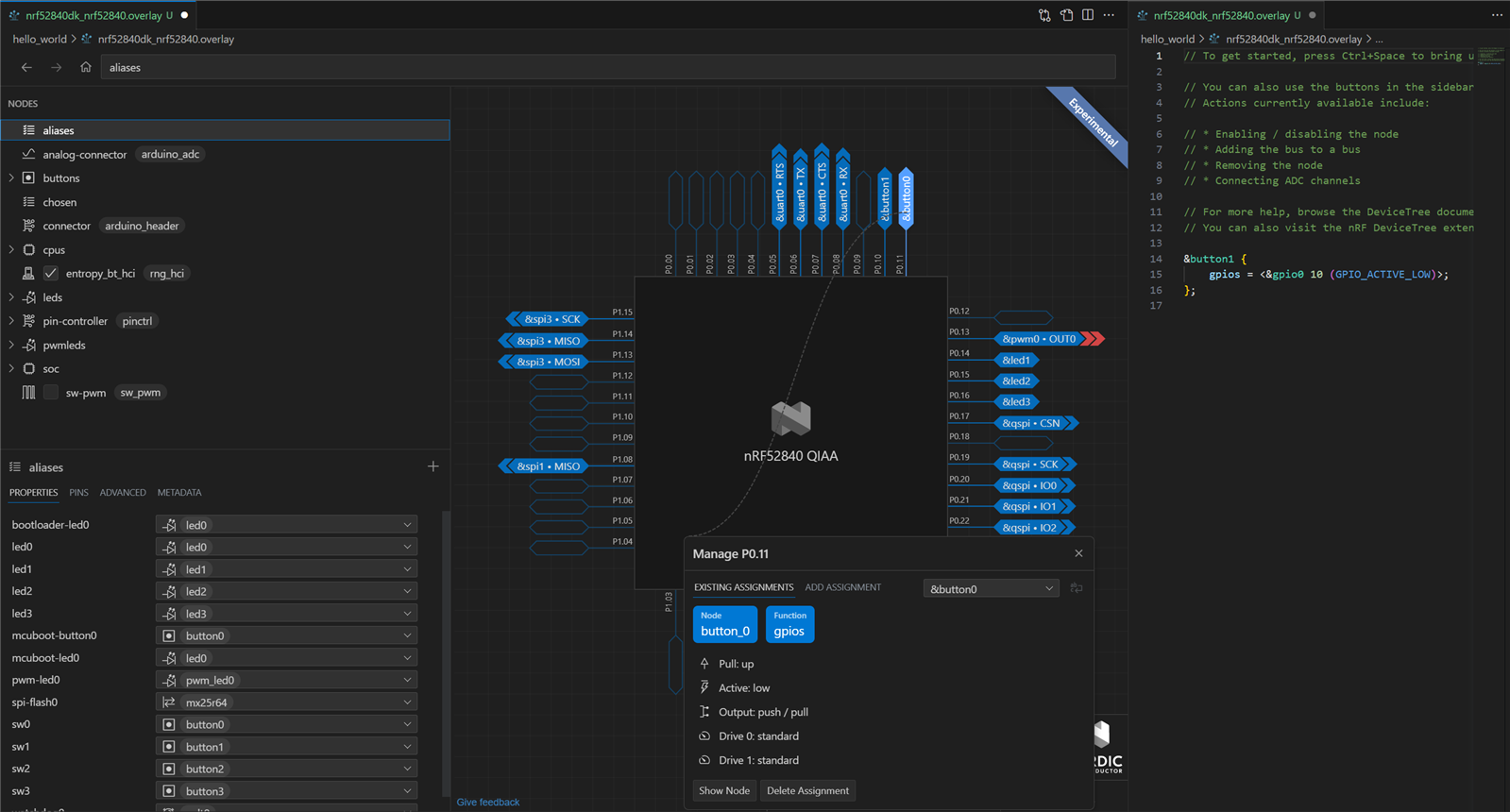This screenshot has height=812, width=1510.
Task: Click the open file icon in editor toolbar
Action: tap(1066, 15)
